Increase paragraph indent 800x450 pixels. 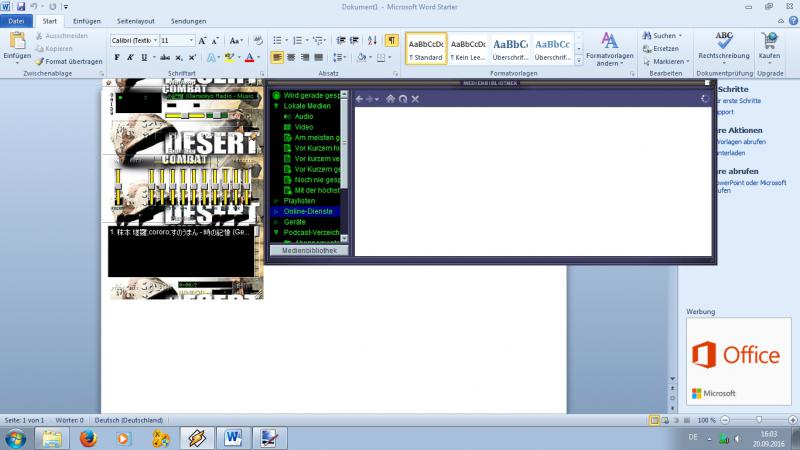pos(354,41)
